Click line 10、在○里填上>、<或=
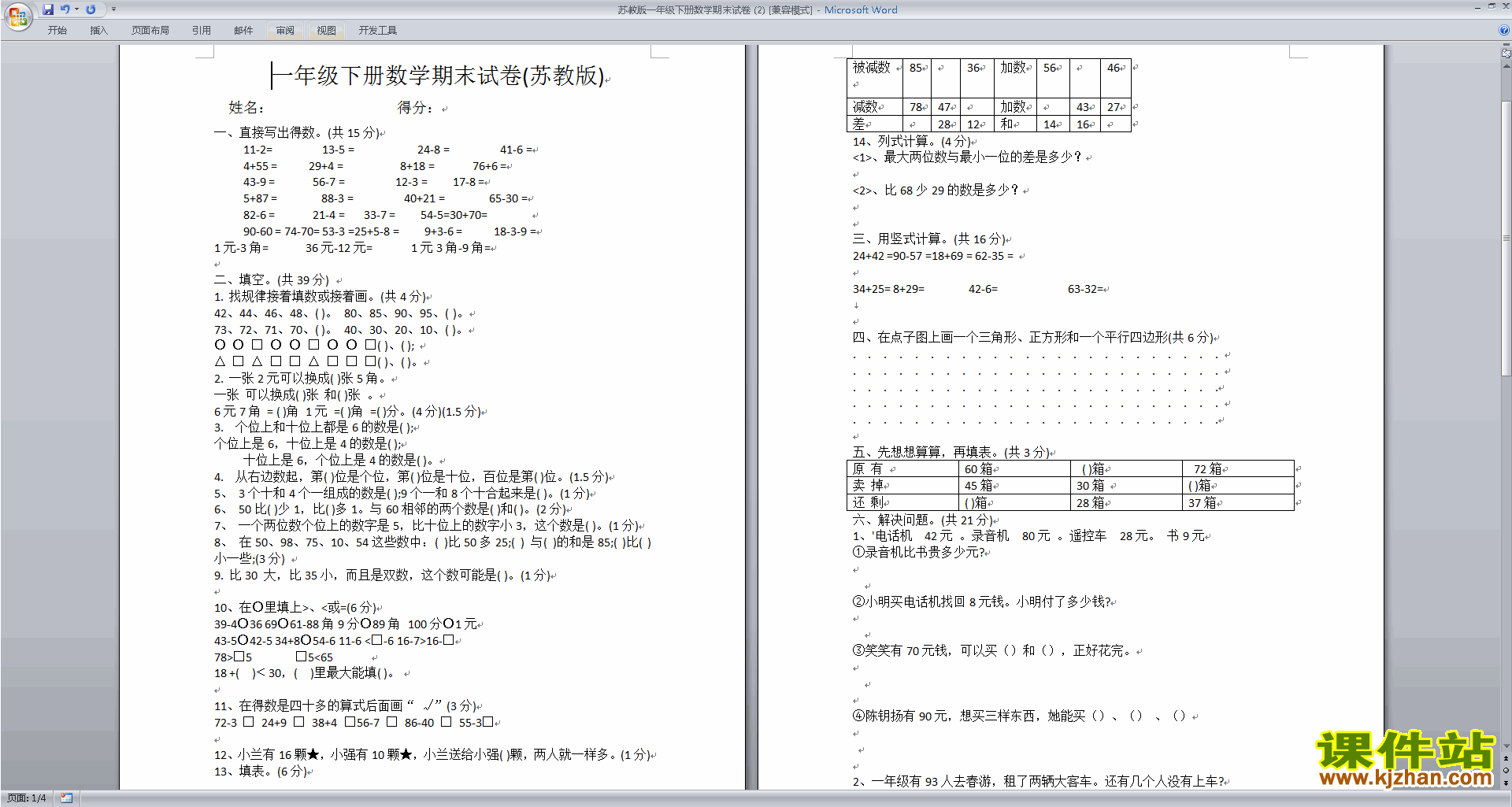Image resolution: width=1512 pixels, height=807 pixels. [x=295, y=608]
